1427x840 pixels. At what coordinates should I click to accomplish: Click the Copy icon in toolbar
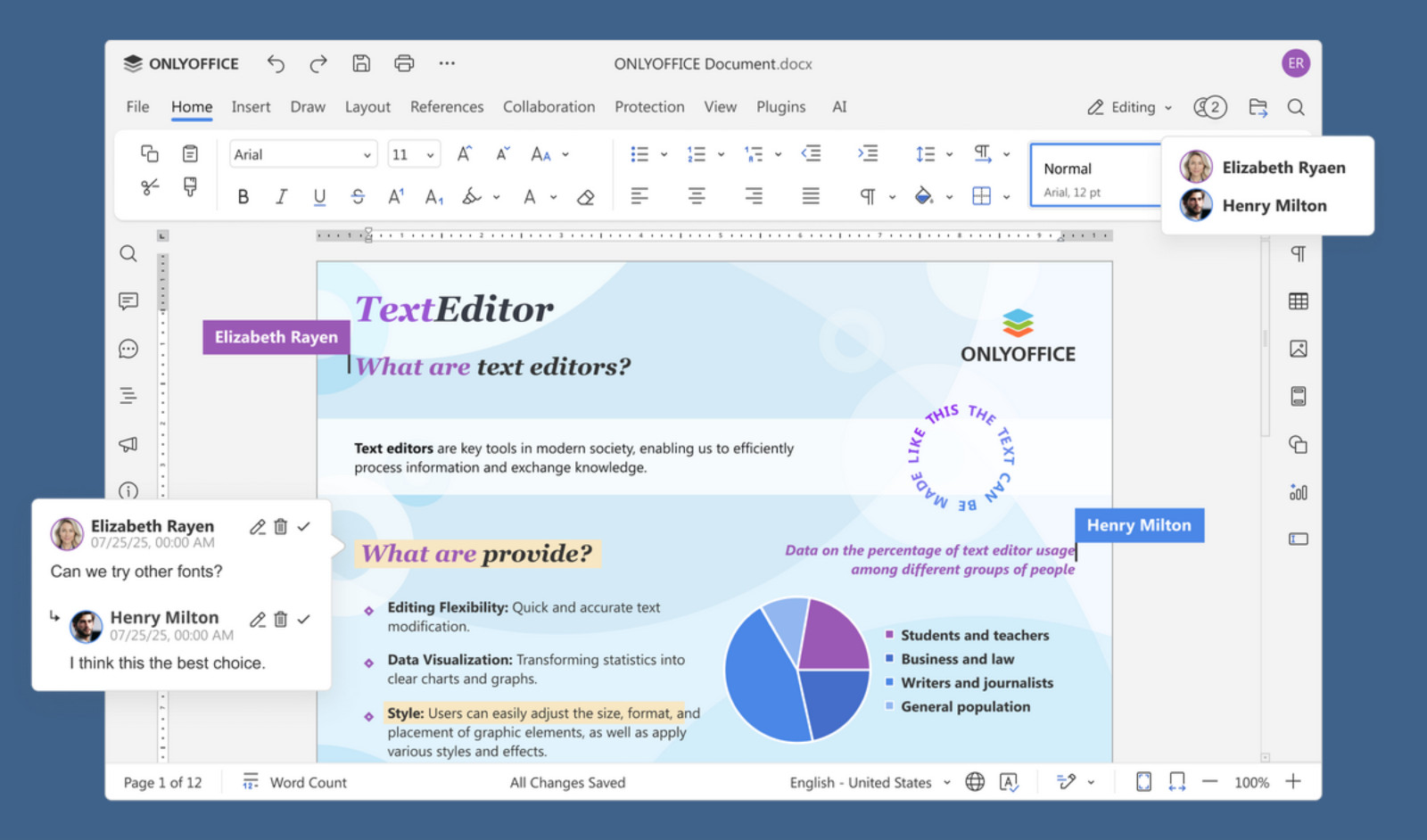pos(150,153)
